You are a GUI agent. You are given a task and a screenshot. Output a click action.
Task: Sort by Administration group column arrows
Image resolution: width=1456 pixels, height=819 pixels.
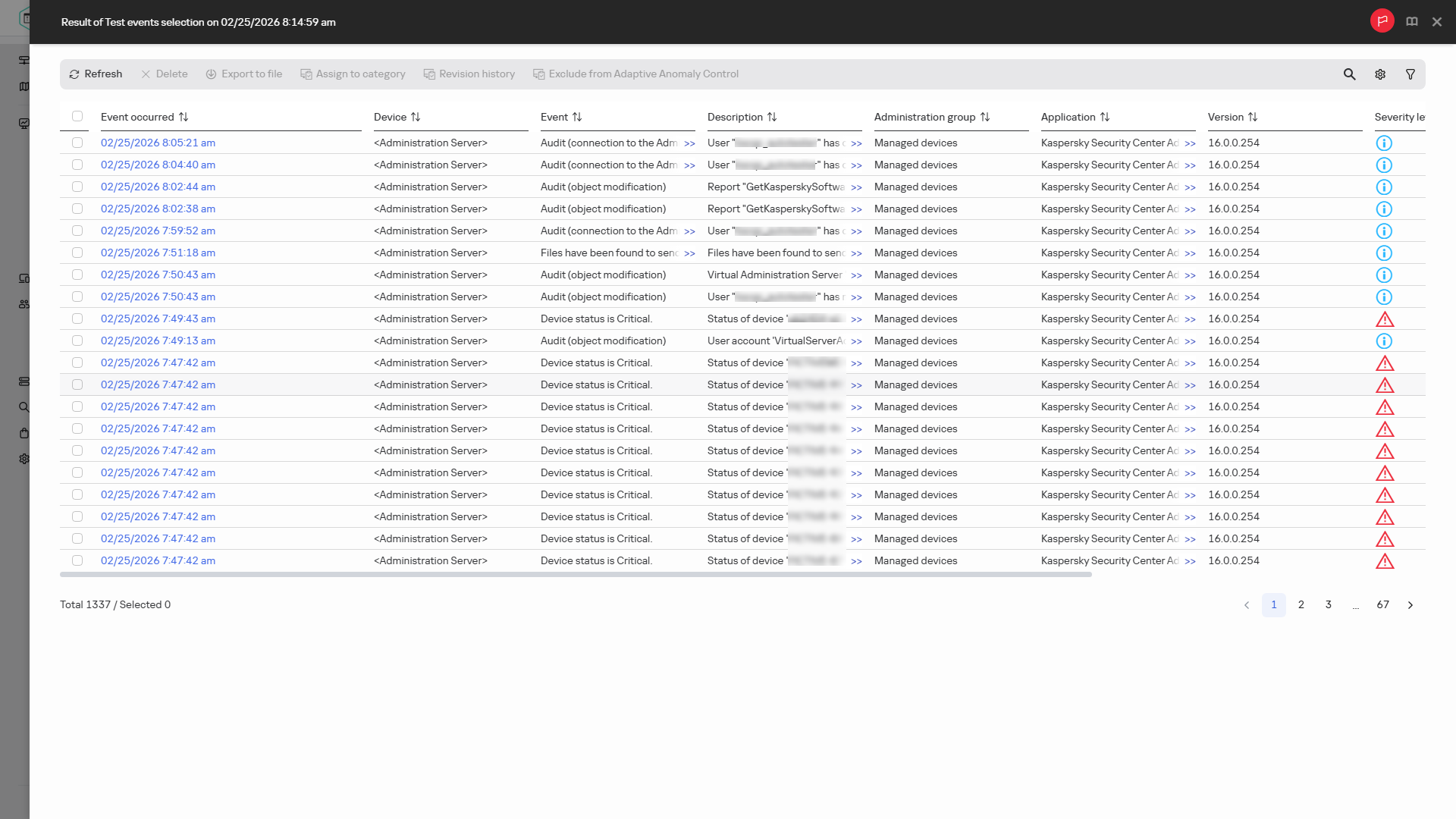coord(985,117)
